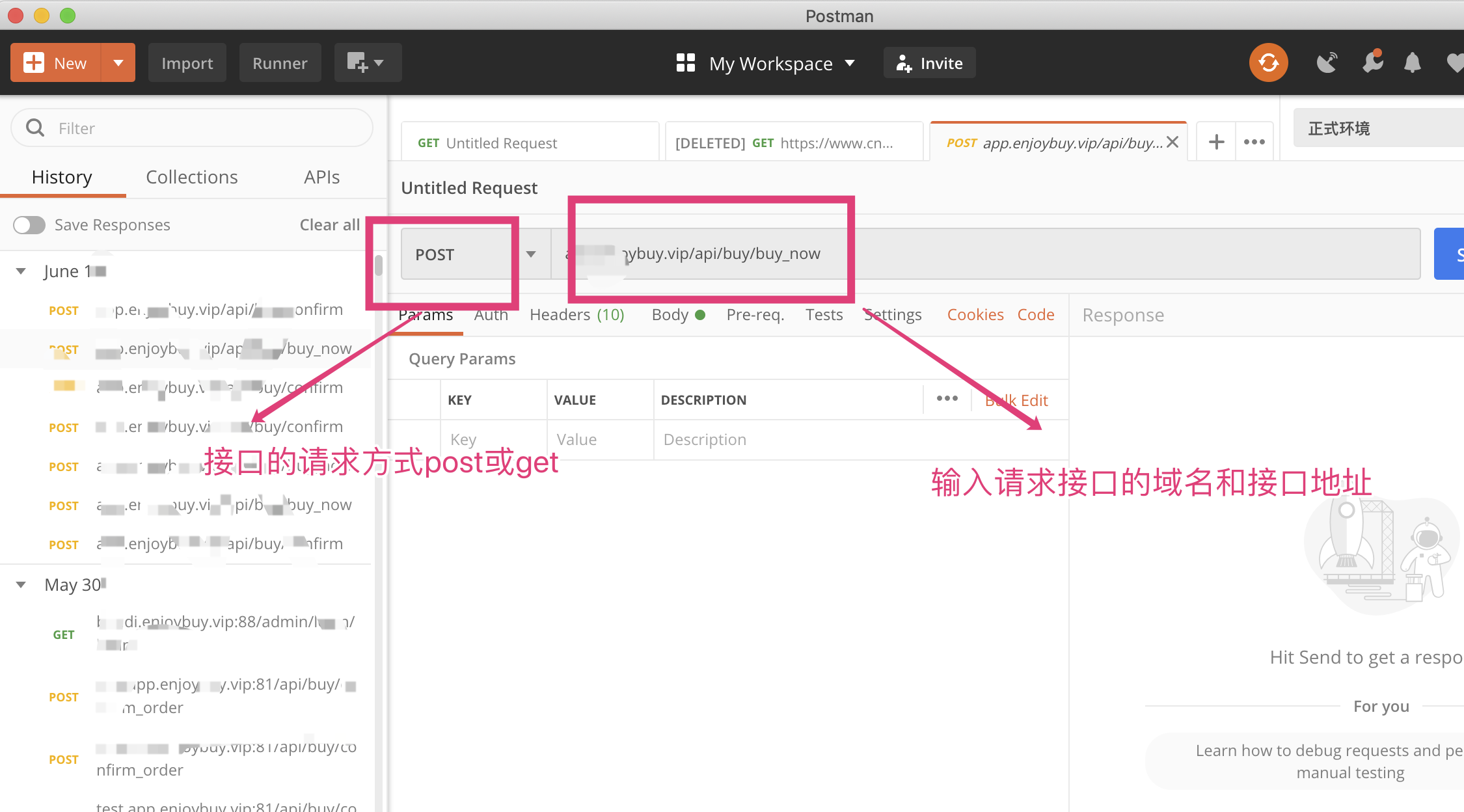
Task: Toggle the Save Responses switch
Action: [29, 225]
